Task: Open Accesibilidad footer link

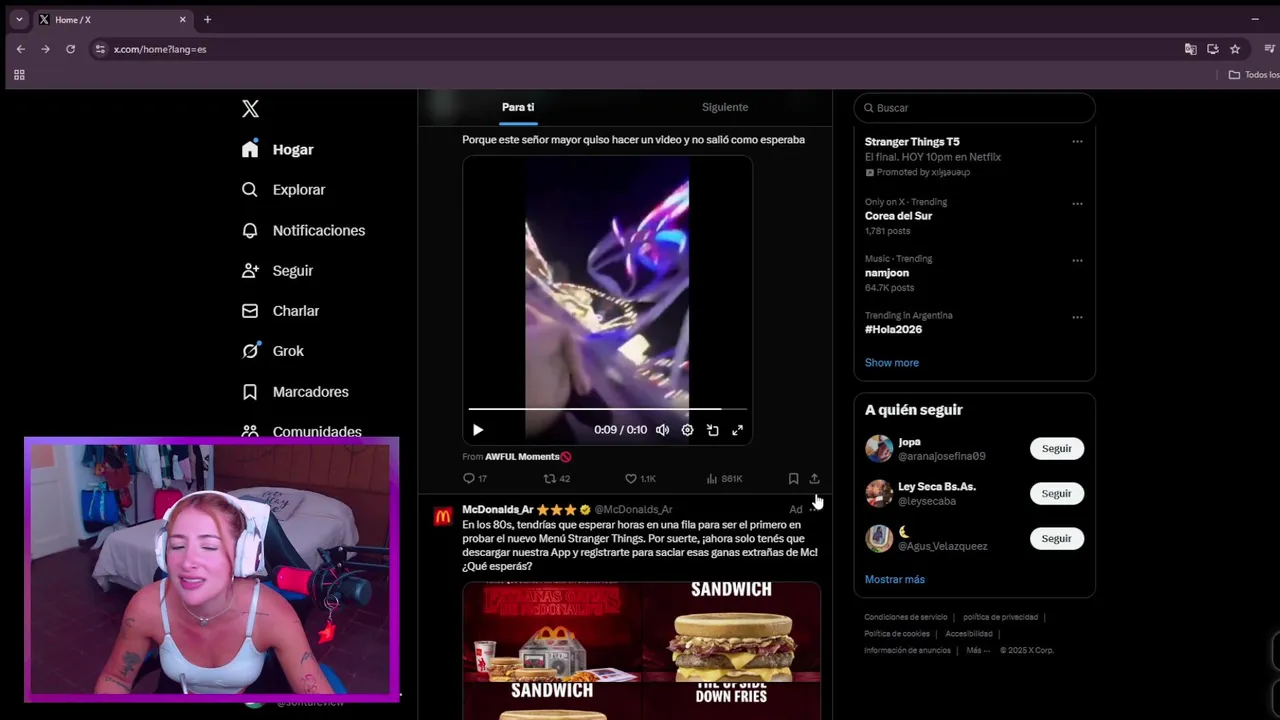Action: pyautogui.click(x=969, y=634)
